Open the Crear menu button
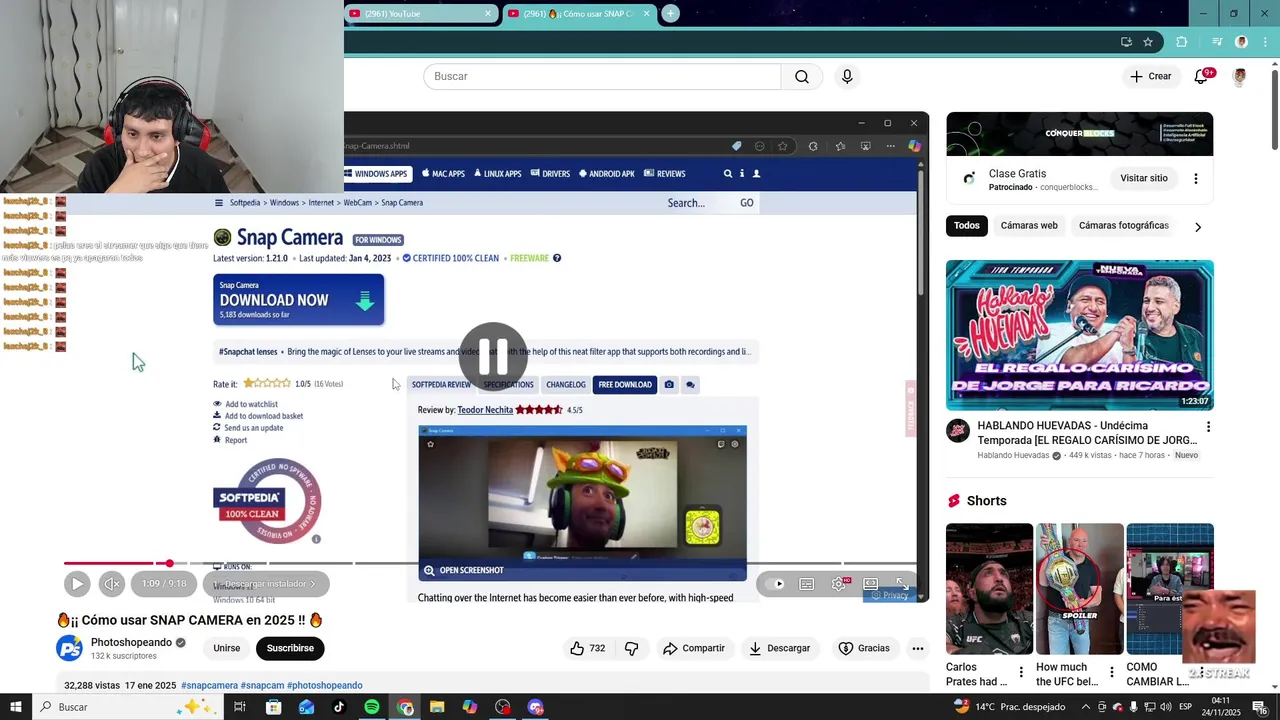Image resolution: width=1280 pixels, height=720 pixels. [1151, 77]
